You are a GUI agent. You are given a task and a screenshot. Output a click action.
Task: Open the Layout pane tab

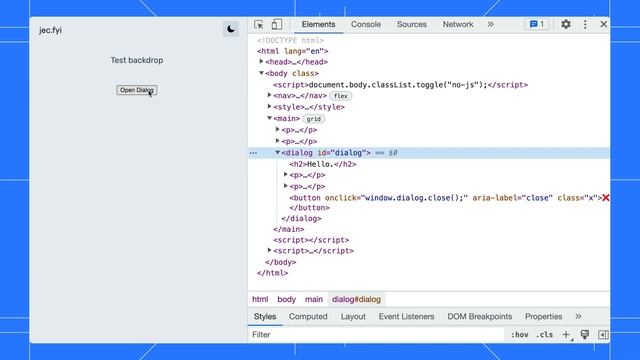[x=353, y=317]
